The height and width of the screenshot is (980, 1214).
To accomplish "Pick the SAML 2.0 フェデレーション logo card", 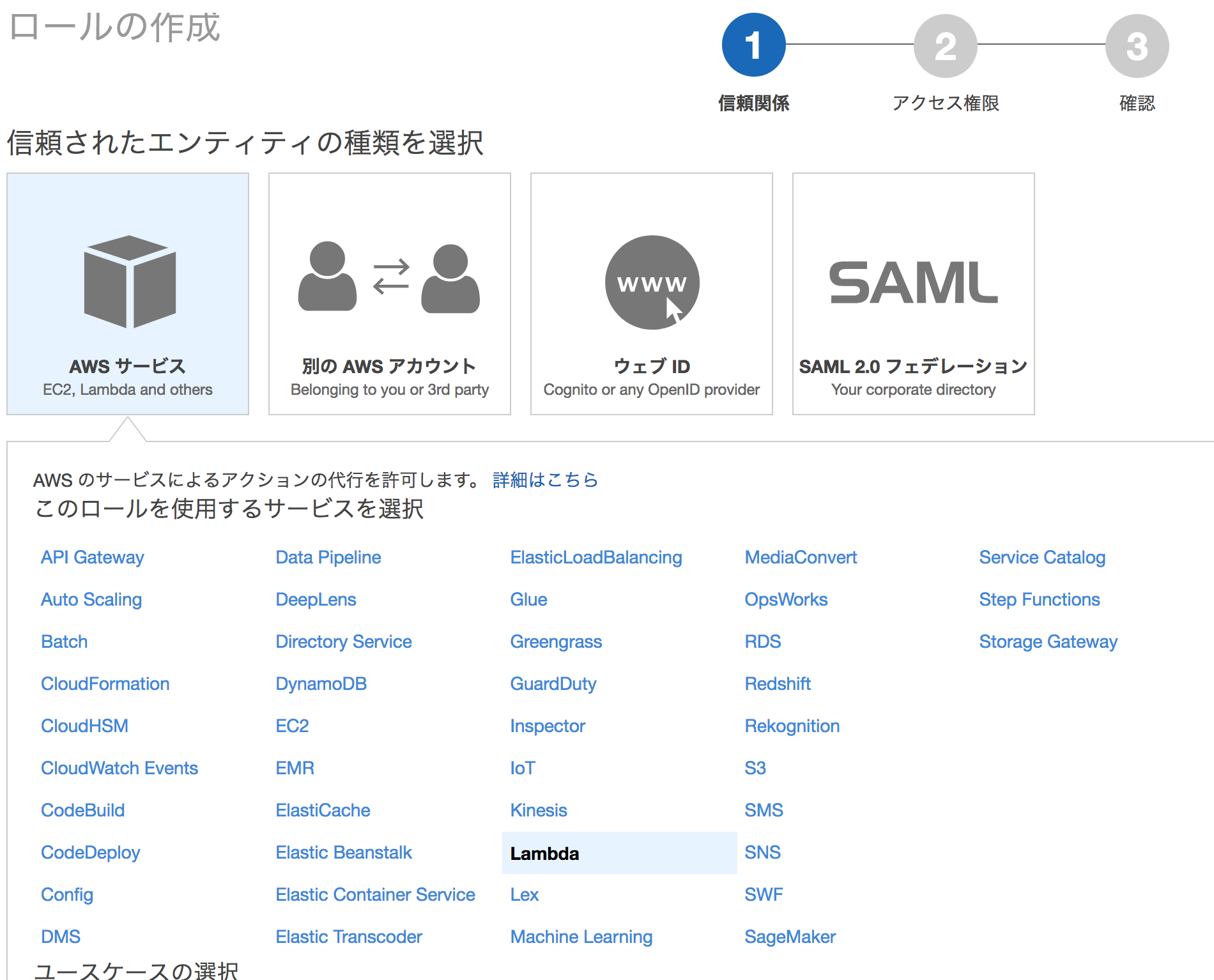I will click(914, 294).
